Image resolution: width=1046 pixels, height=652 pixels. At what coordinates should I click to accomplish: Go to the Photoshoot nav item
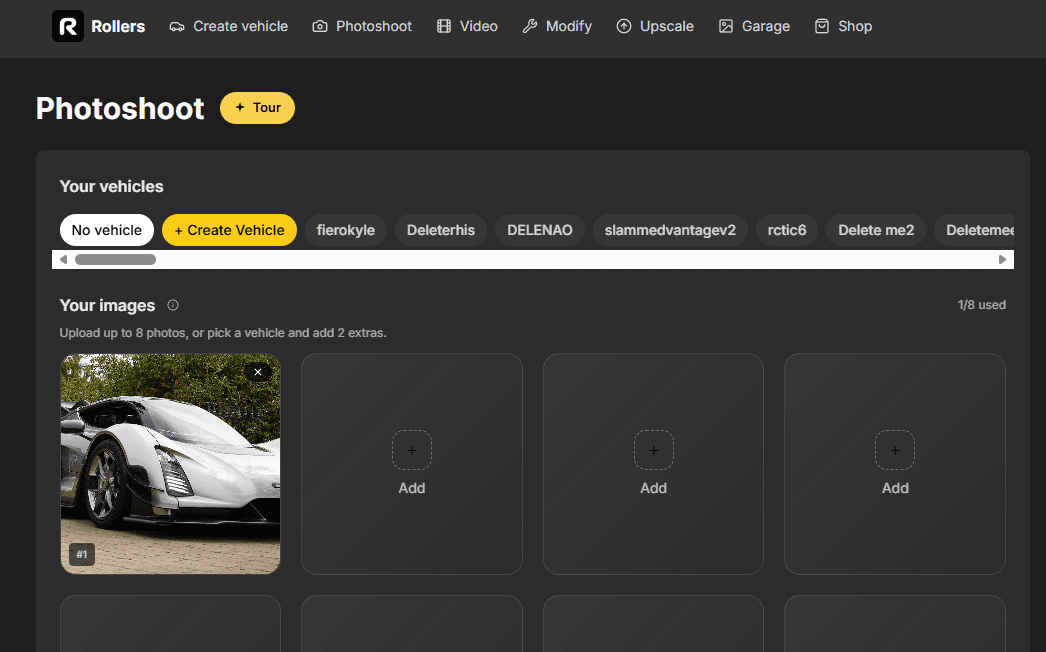click(x=362, y=26)
